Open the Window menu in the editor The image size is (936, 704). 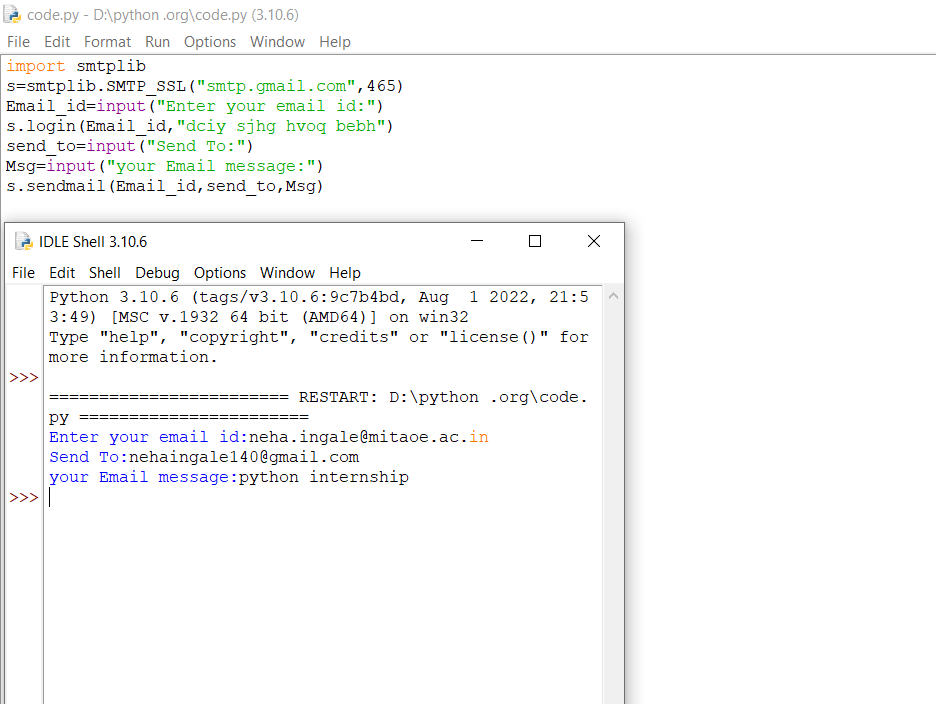pyautogui.click(x=277, y=42)
